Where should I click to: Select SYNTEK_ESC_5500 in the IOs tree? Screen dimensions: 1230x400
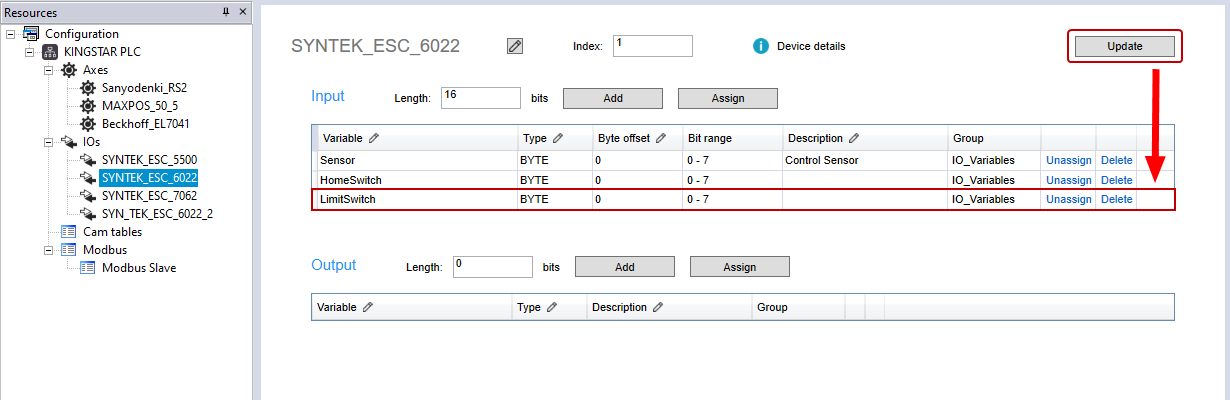pyautogui.click(x=149, y=160)
